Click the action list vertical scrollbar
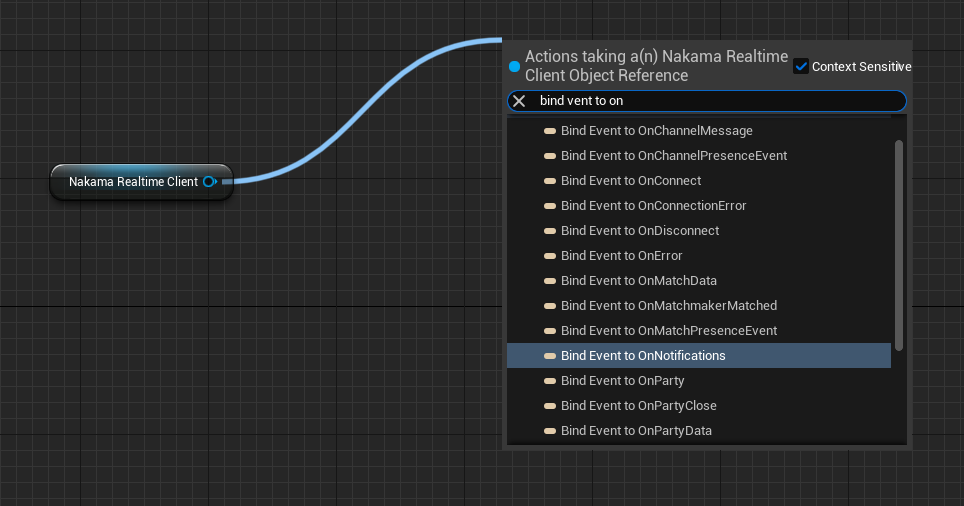 point(898,245)
